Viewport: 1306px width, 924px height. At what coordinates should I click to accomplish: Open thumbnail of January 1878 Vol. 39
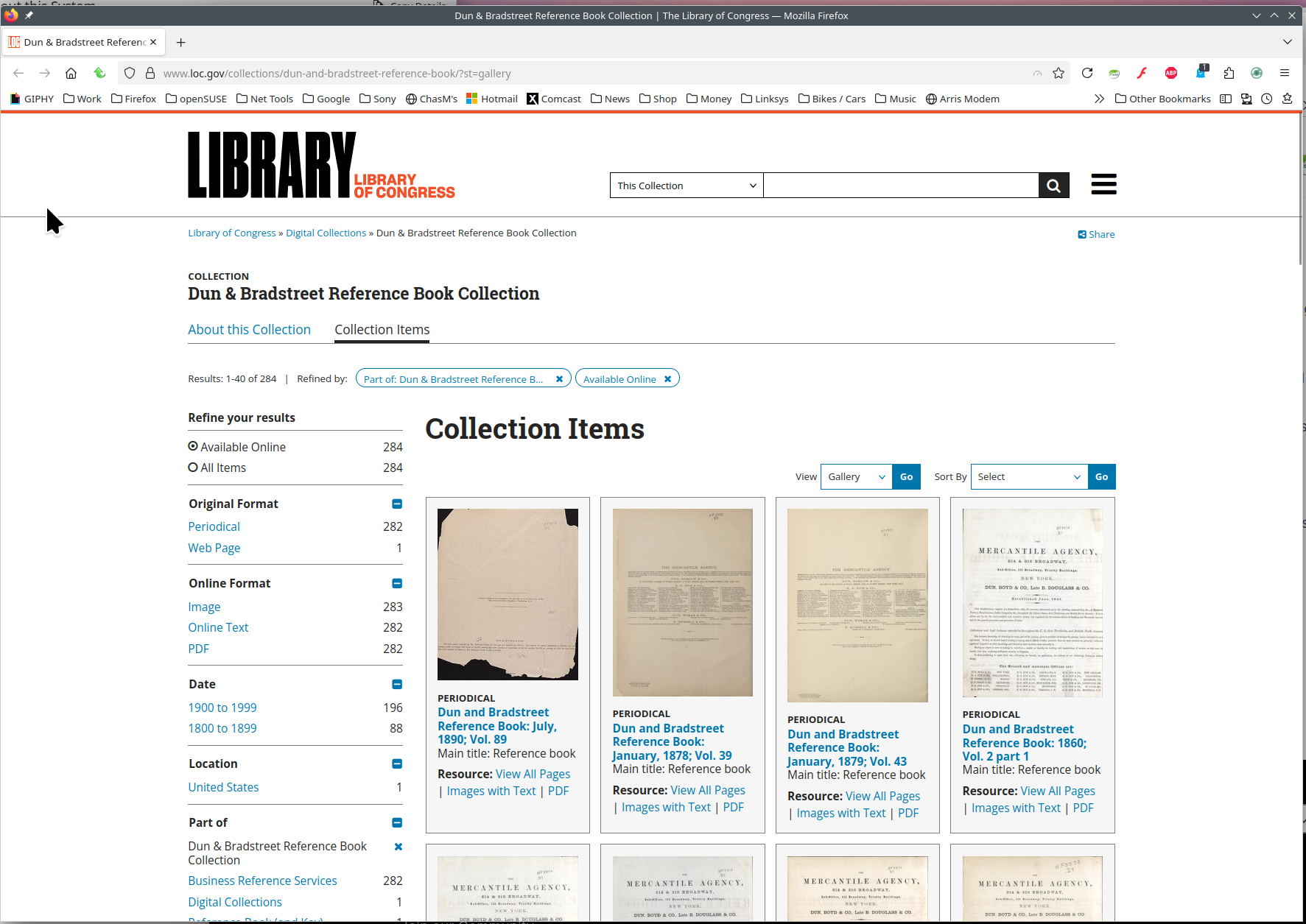coord(683,602)
